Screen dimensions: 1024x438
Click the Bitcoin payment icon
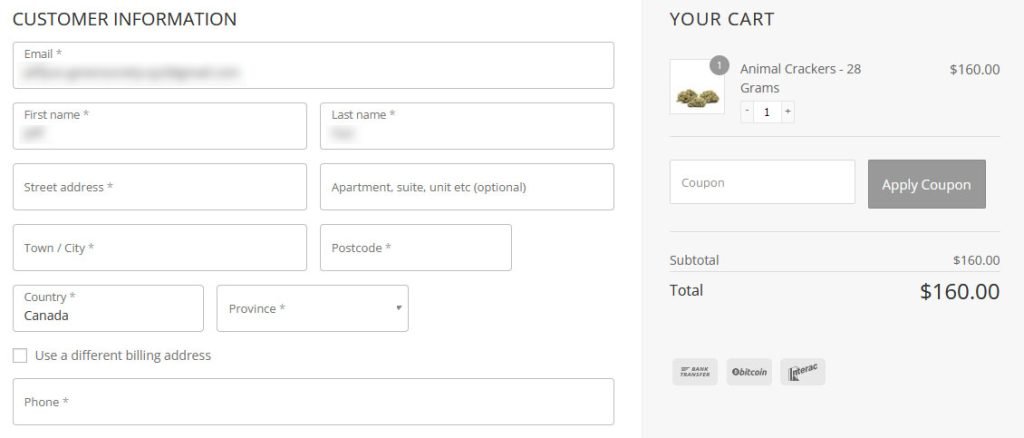[x=749, y=372]
